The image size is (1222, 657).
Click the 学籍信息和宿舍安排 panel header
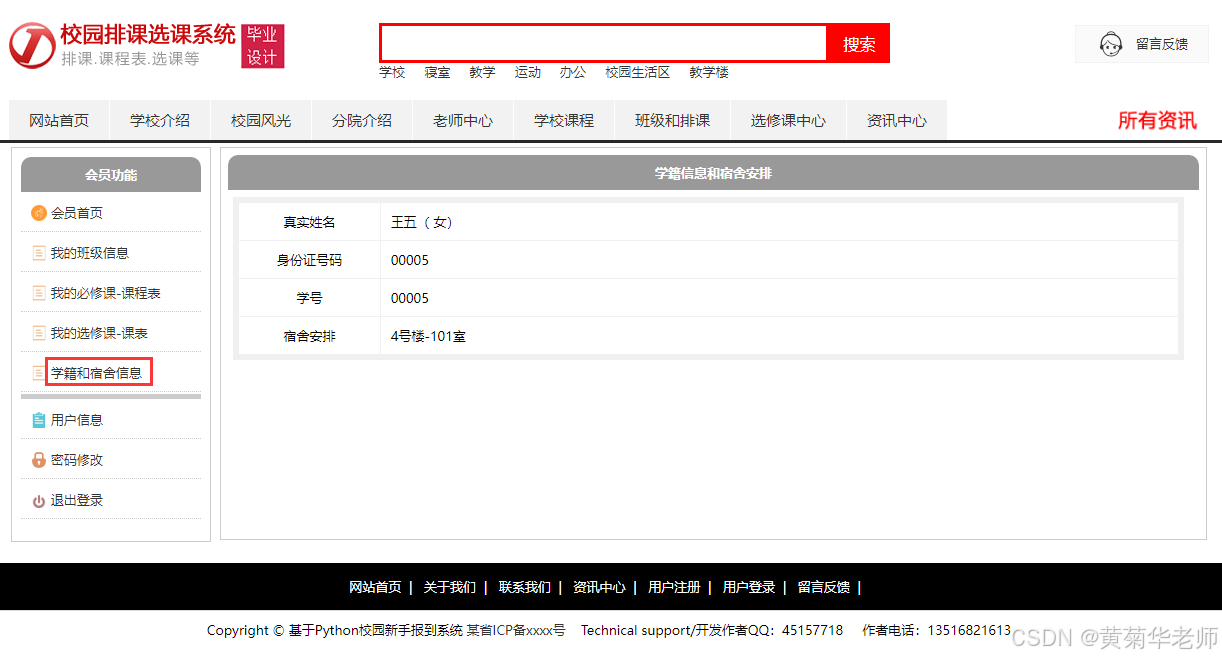click(713, 173)
